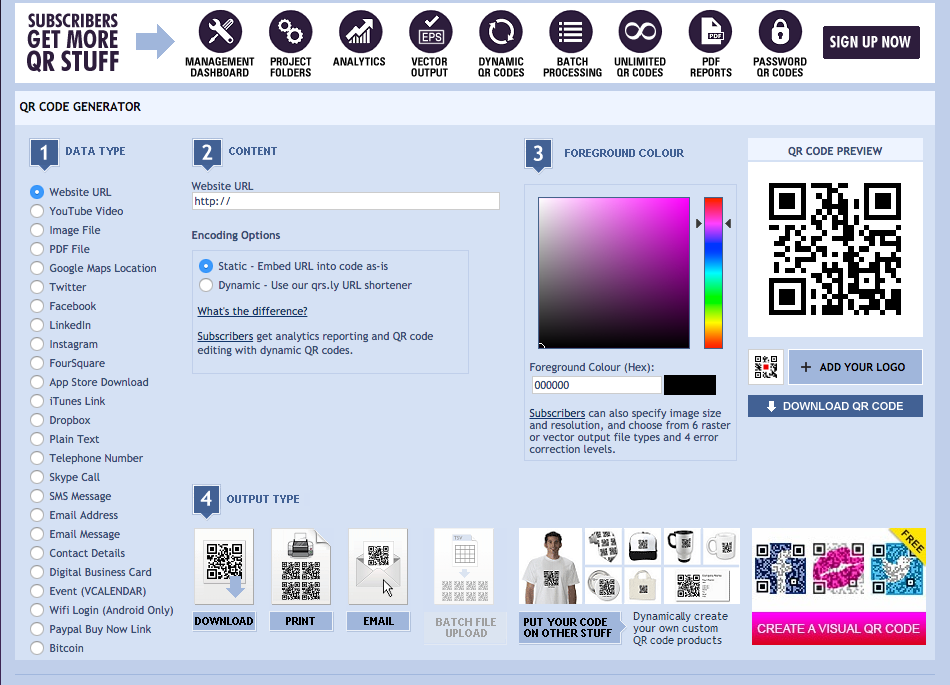Choose the PDF File radio option

coord(37,249)
